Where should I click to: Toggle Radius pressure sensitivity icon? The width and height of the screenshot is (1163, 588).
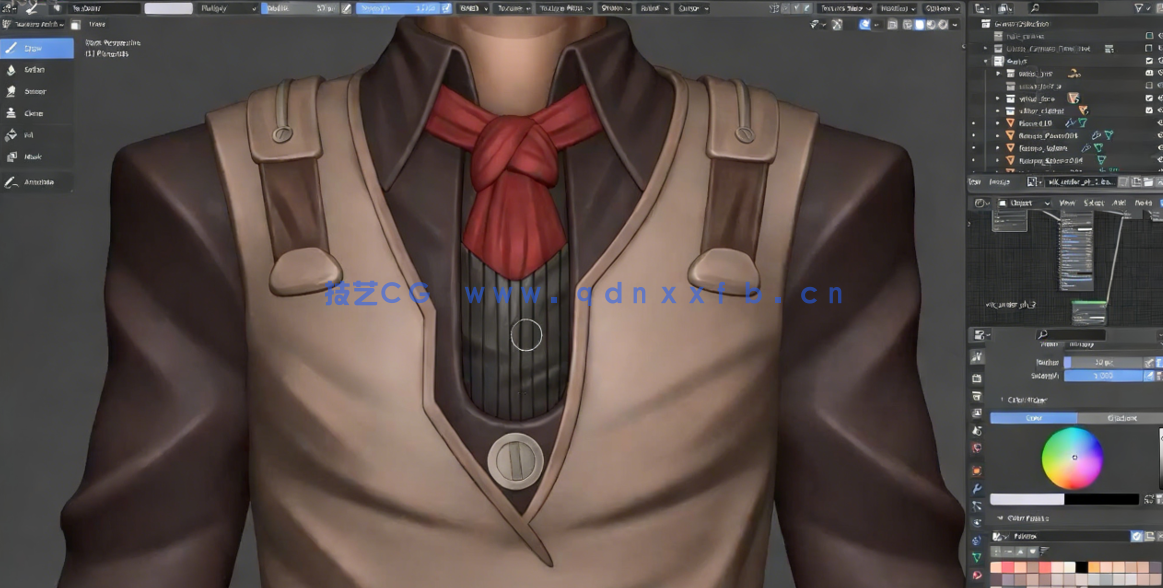pos(1149,362)
